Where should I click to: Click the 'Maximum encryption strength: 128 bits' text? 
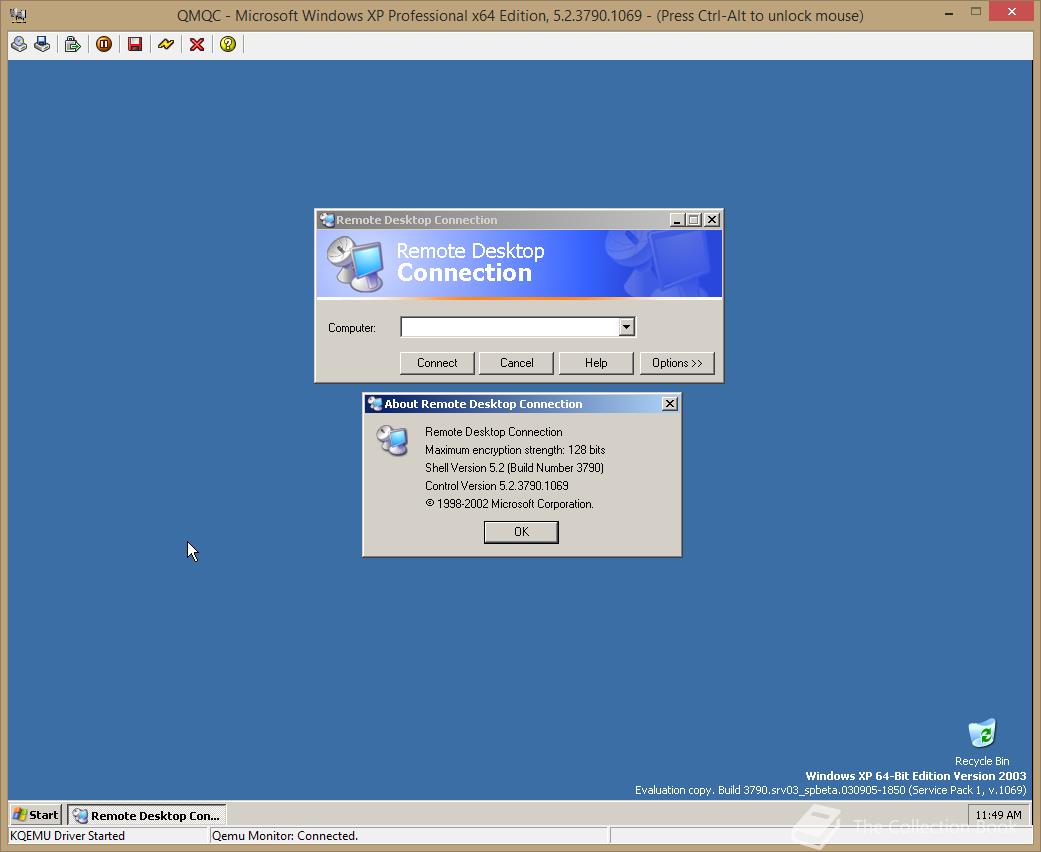(515, 450)
